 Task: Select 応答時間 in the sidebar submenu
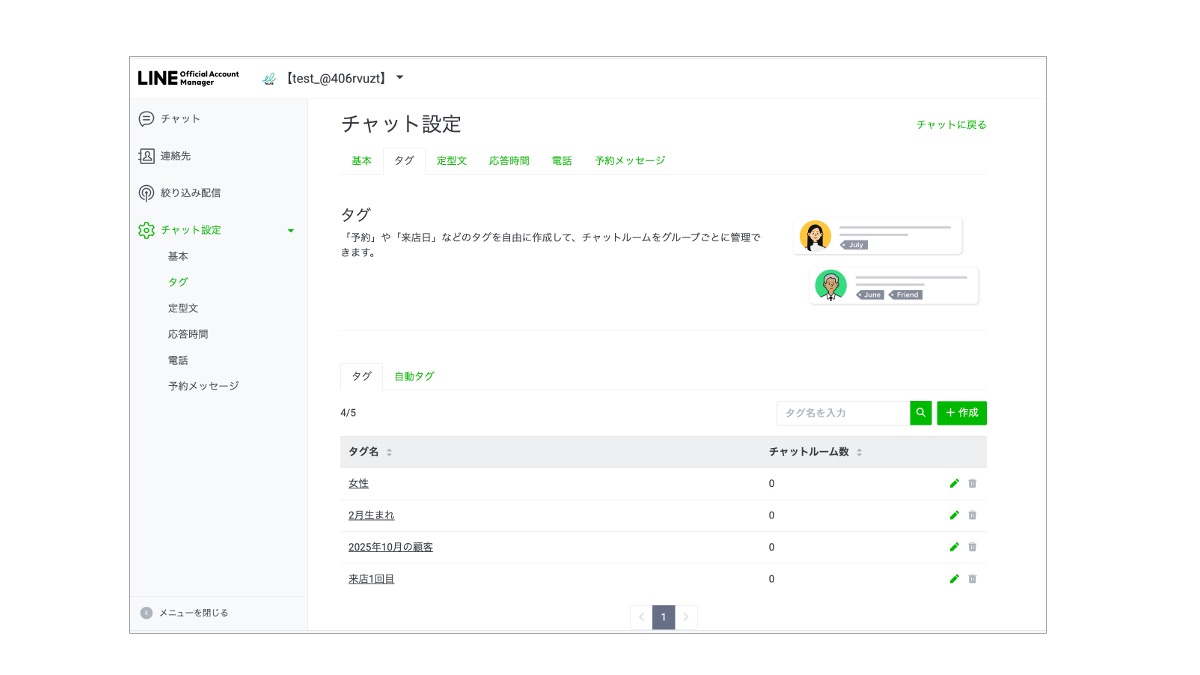(188, 334)
